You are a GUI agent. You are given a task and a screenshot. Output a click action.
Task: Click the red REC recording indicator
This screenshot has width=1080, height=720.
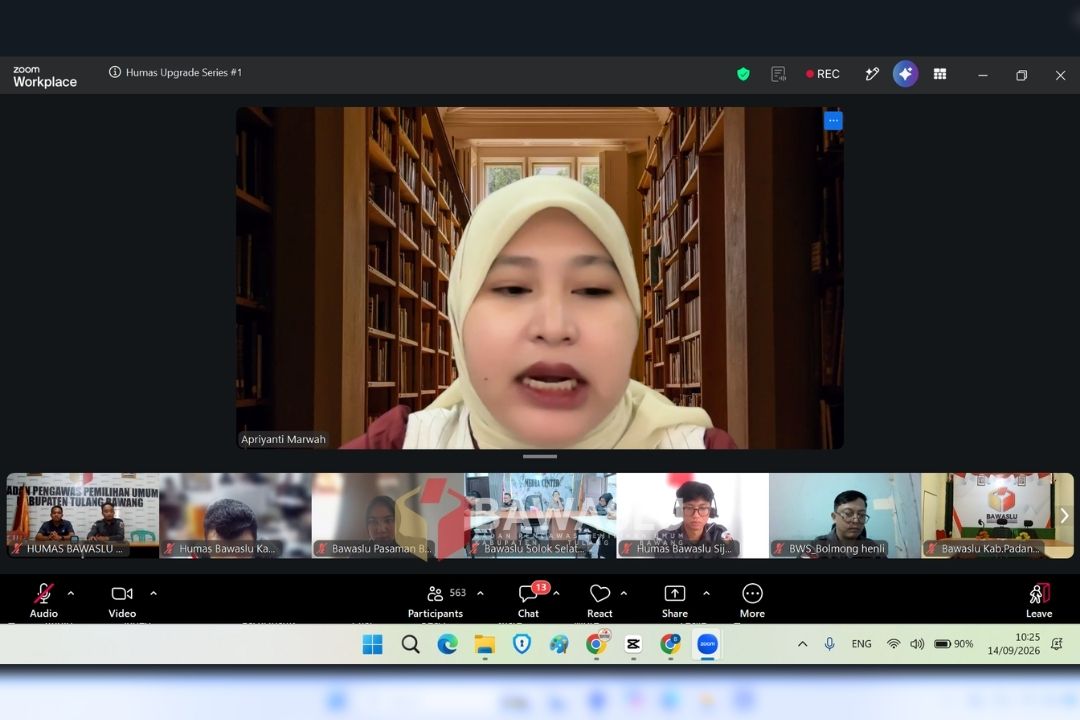tap(823, 74)
